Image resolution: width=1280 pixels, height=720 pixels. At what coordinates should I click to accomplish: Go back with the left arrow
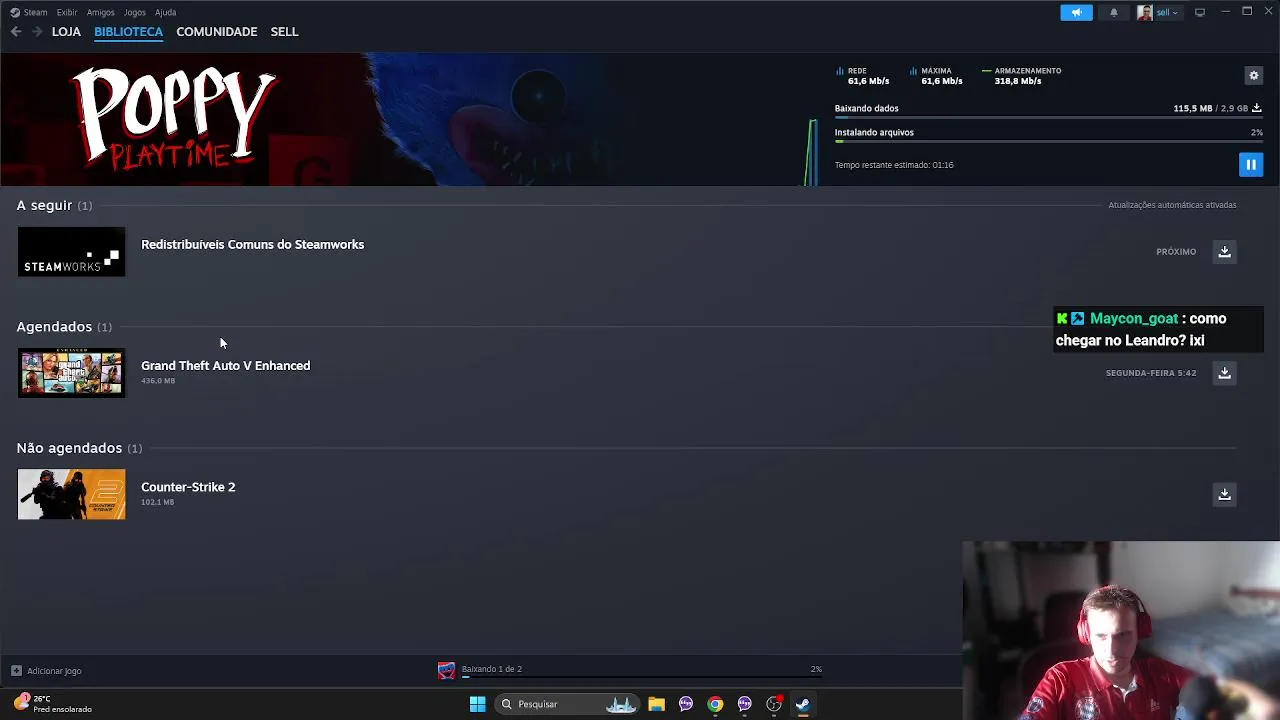16,32
